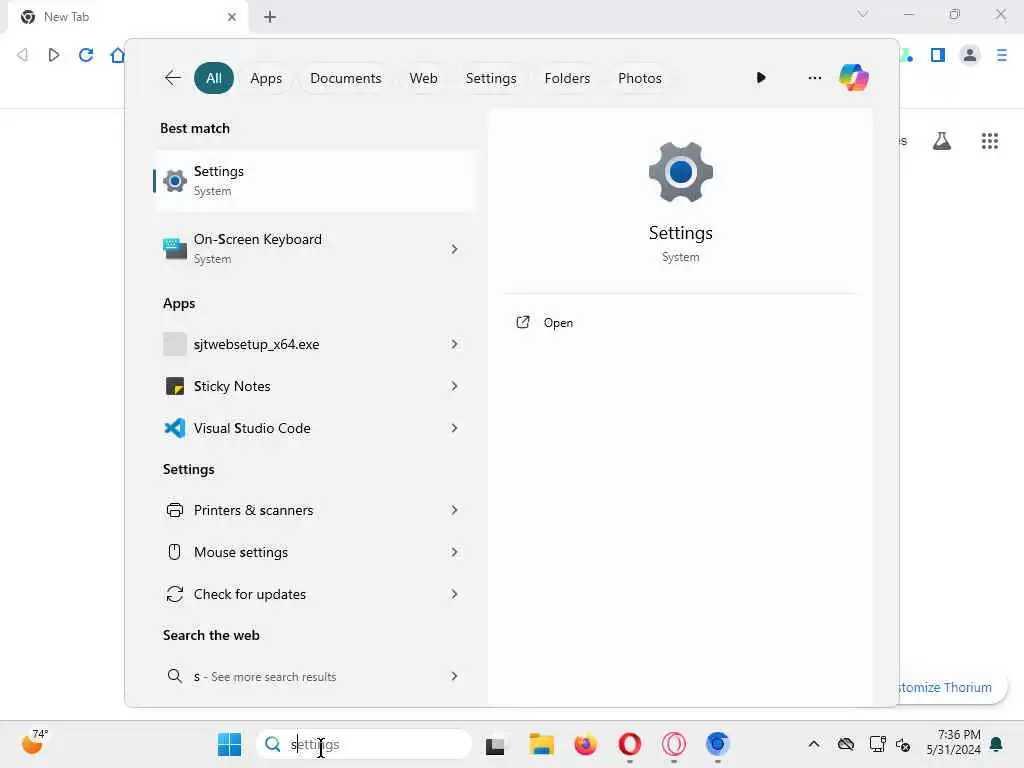
Task: Click the taskbar search input field
Action: point(364,744)
